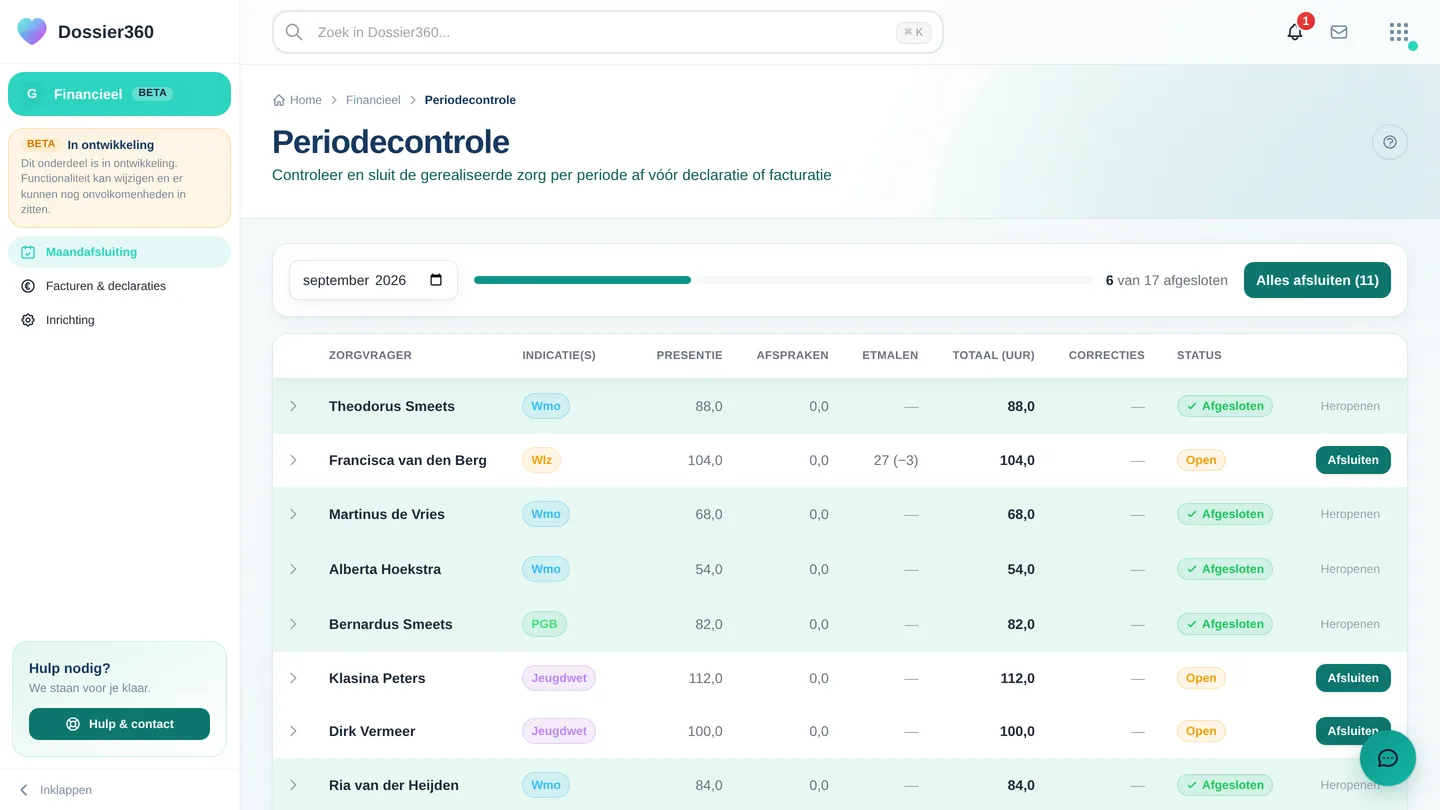The image size is (1440, 810).
Task: Click Alles afsluiten (11) button
Action: tap(1317, 280)
